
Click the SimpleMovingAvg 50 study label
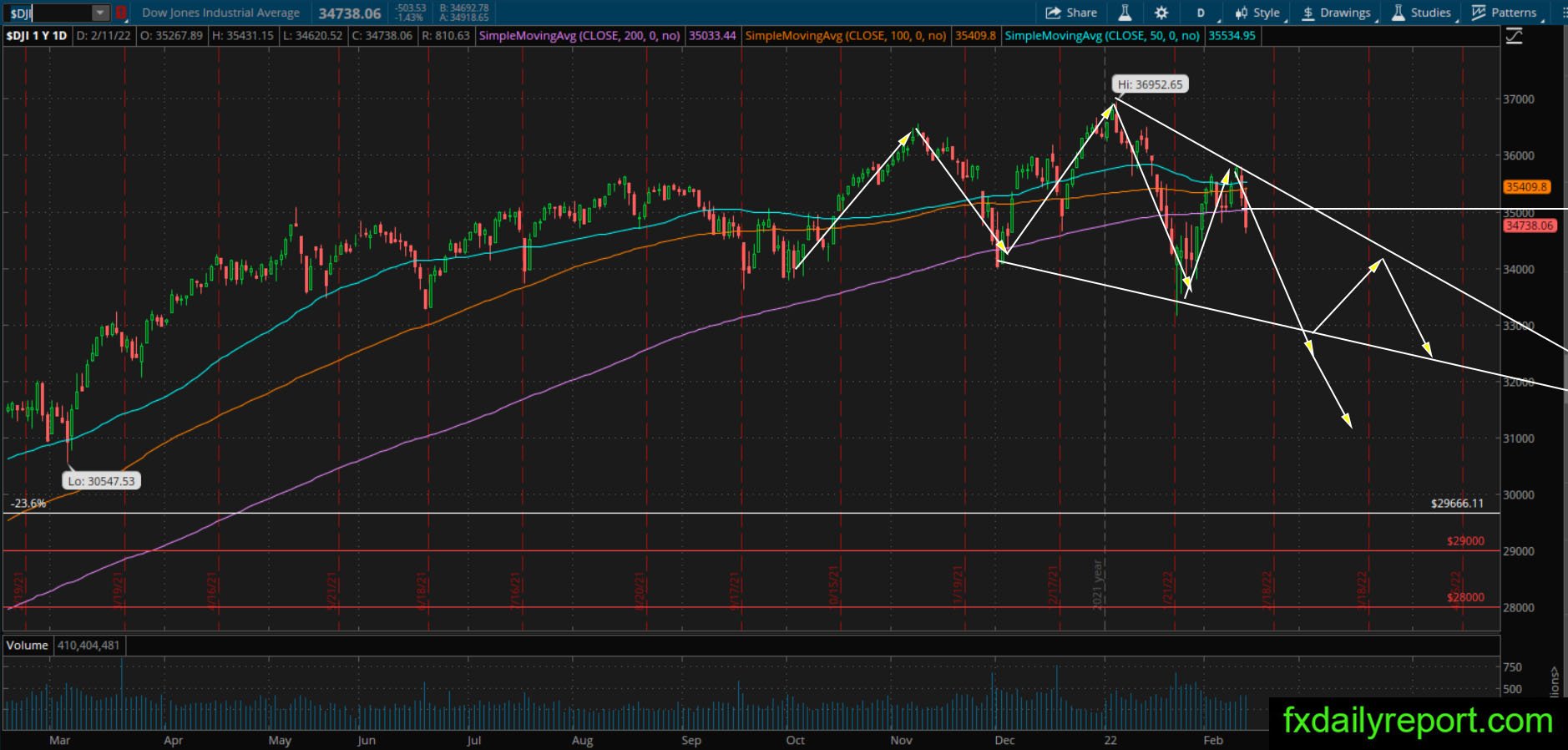[1102, 36]
